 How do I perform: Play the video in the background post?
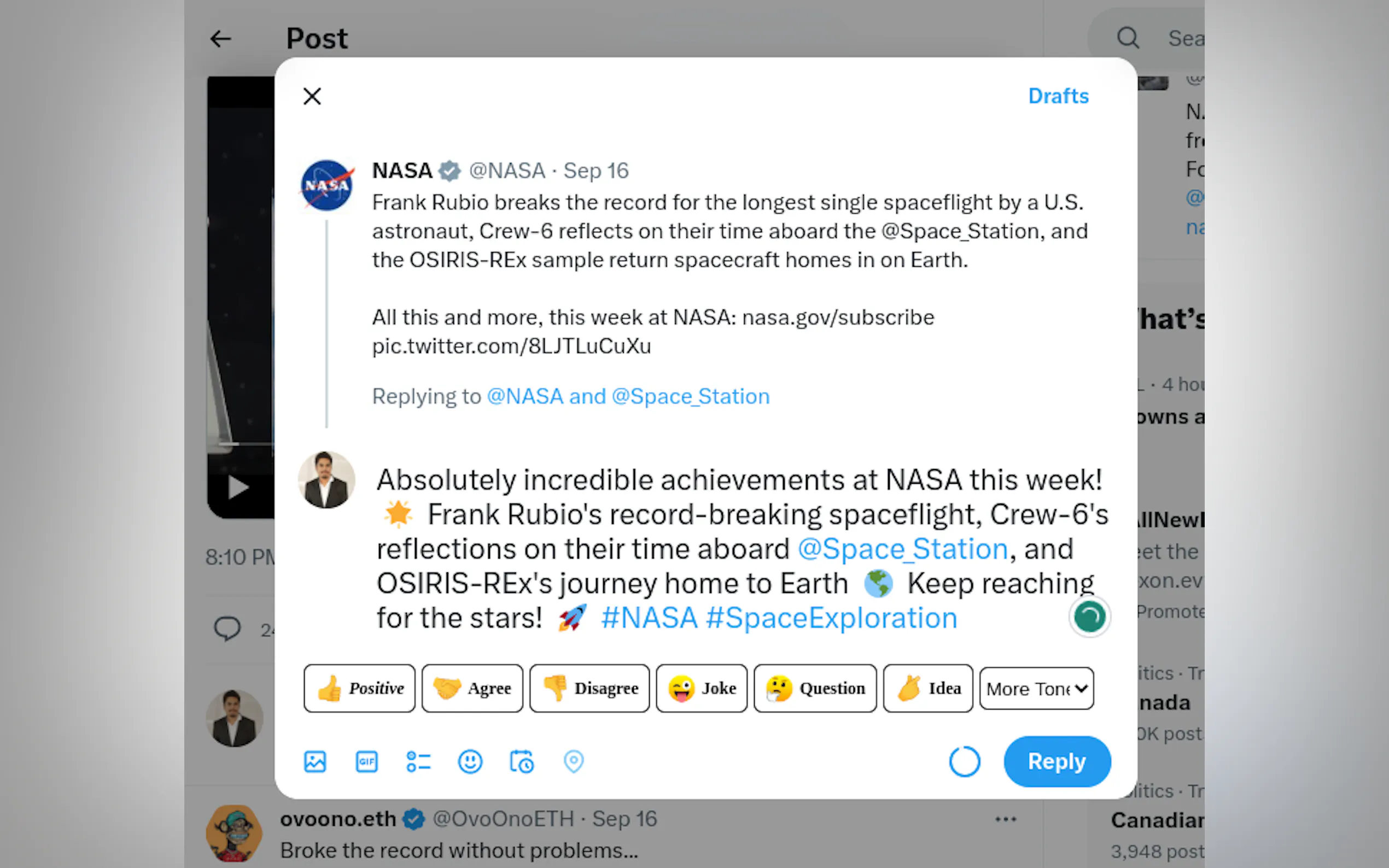coord(238,488)
